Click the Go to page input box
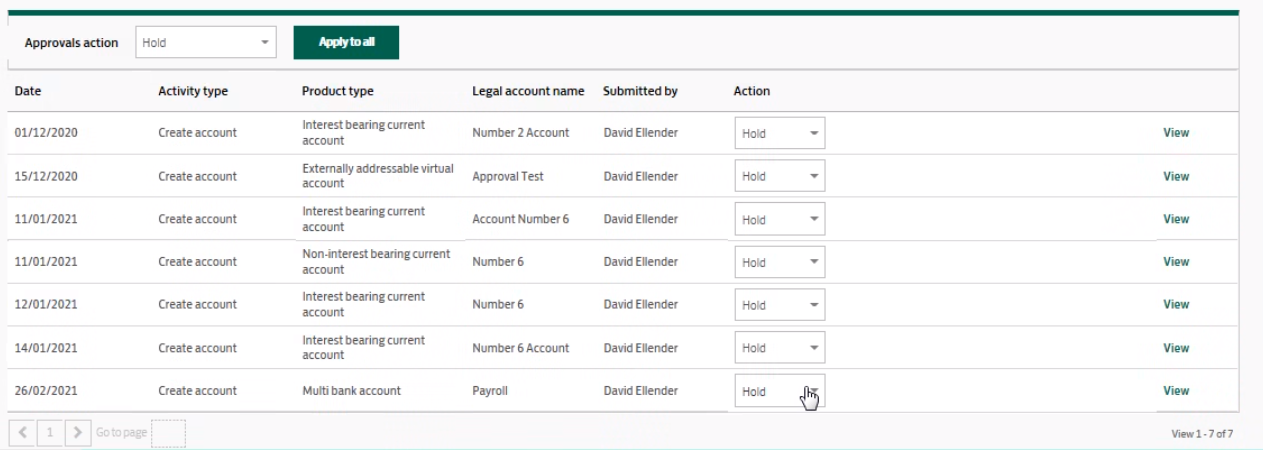This screenshot has width=1263, height=450. [168, 433]
